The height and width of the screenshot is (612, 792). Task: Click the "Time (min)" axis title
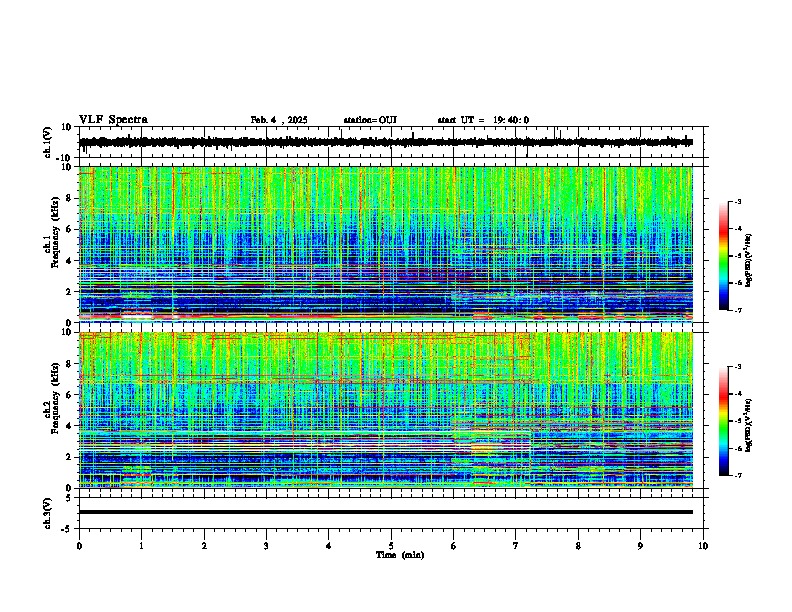[400, 555]
